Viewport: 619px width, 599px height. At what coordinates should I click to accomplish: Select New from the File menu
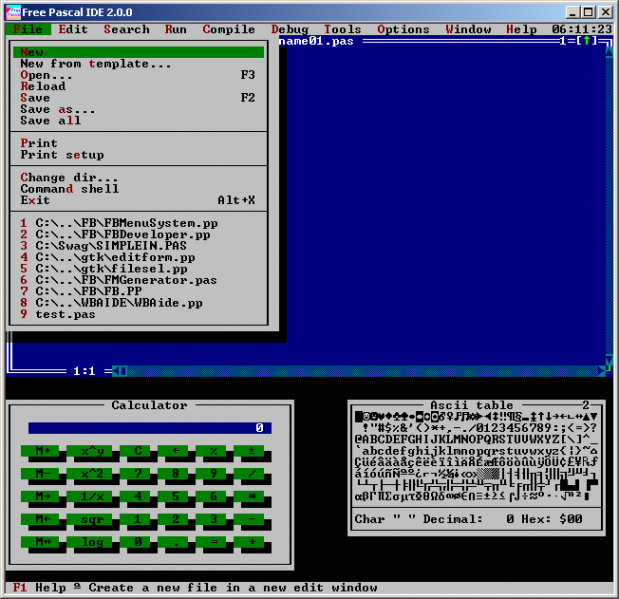[32, 52]
